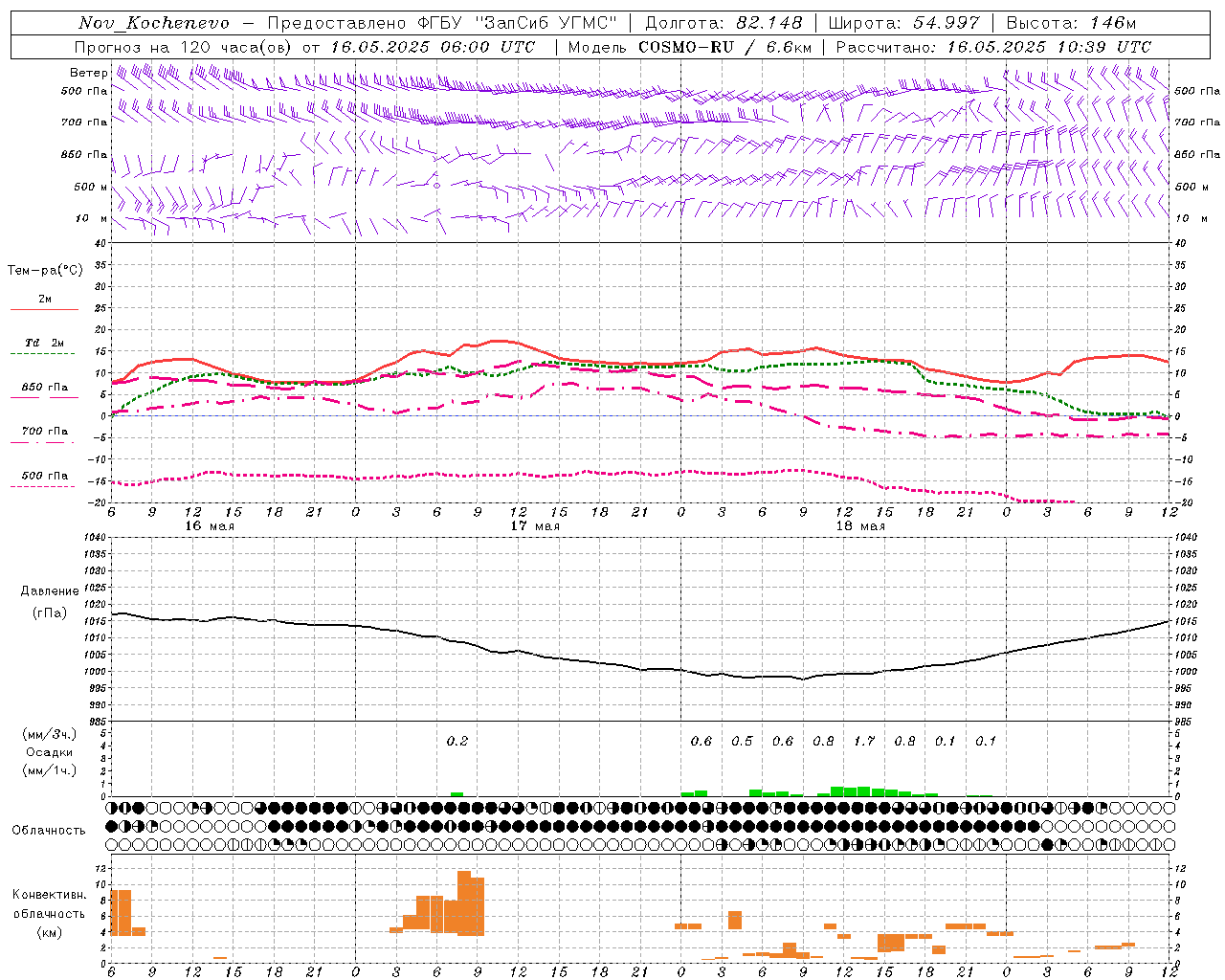
Task: Click the 'Модель COSMO-RU / 6.6км' text
Action: pyautogui.click(x=689, y=47)
